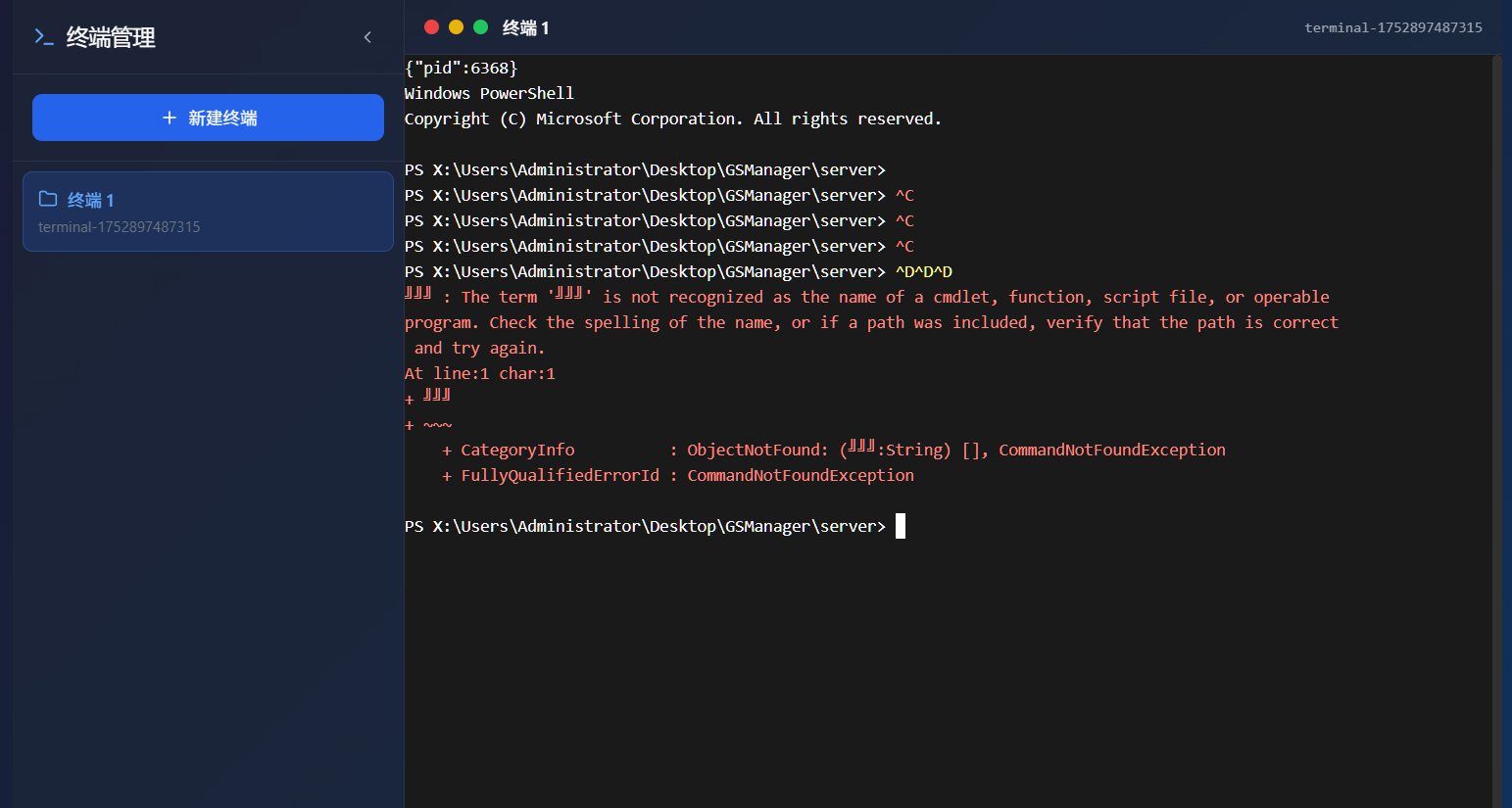Click the yellow dot in terminal header
The height and width of the screenshot is (808, 1512).
pyautogui.click(x=456, y=27)
